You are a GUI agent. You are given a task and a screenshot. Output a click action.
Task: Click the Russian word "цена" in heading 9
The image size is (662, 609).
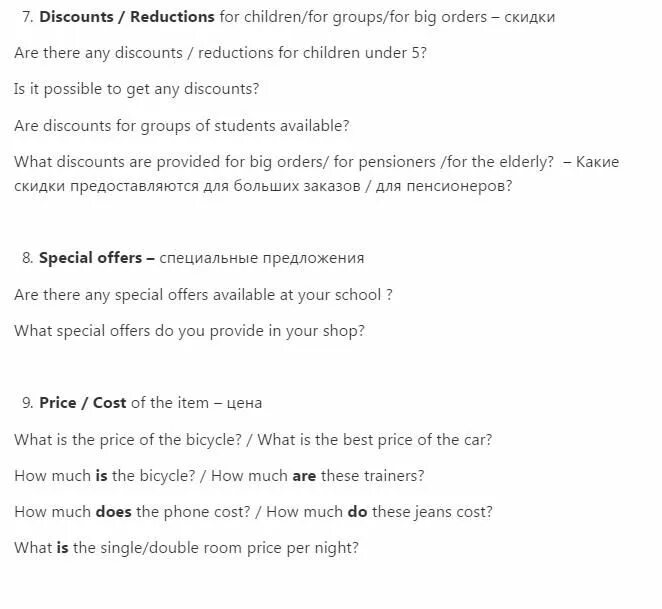pos(244,404)
